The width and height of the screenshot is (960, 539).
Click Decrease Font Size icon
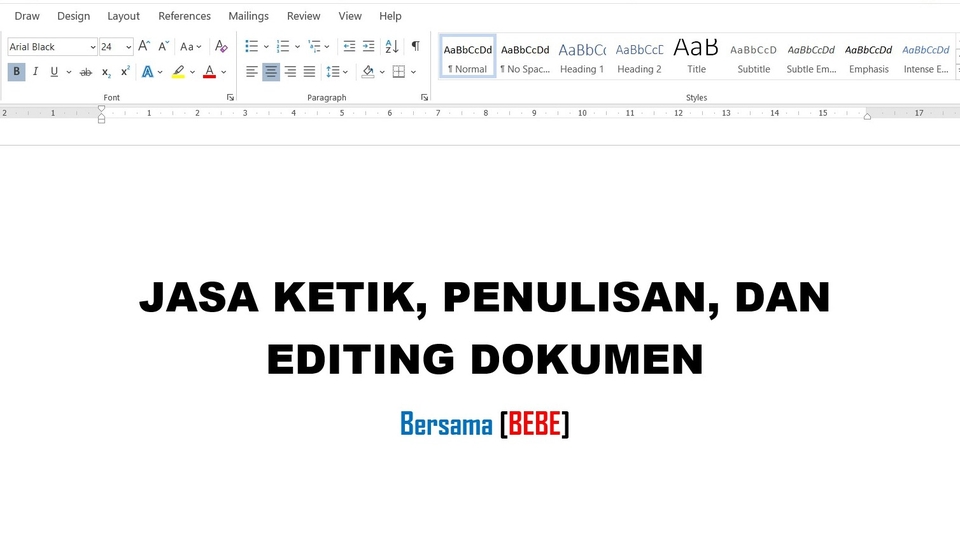[x=163, y=46]
